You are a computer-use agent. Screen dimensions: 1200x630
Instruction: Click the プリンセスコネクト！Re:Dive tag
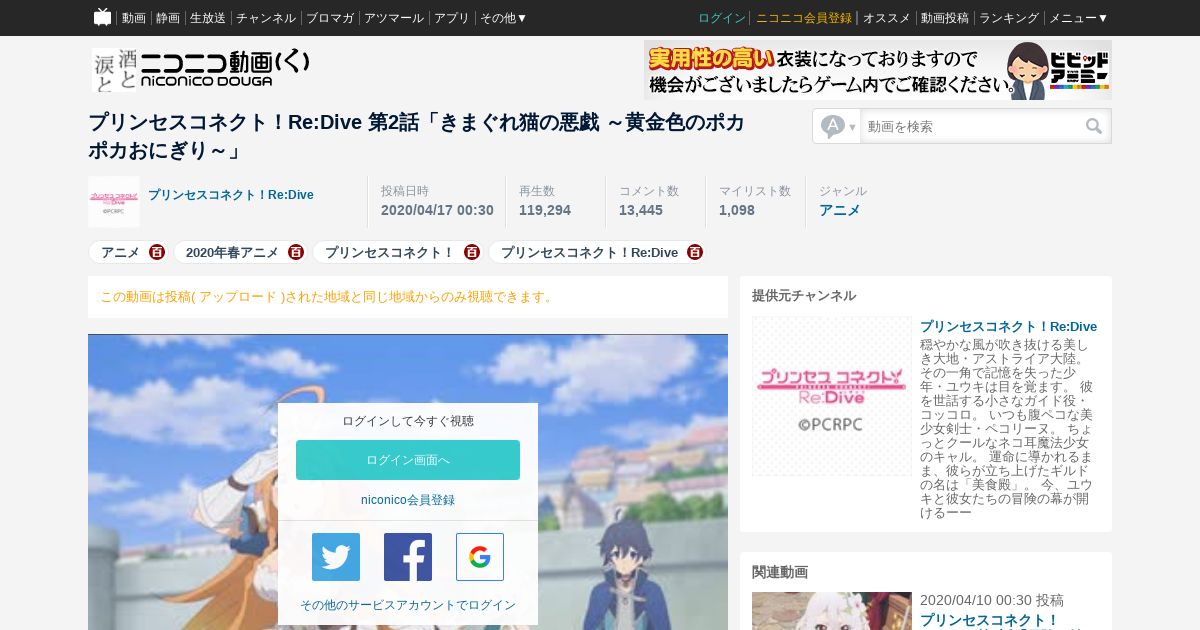pos(589,252)
